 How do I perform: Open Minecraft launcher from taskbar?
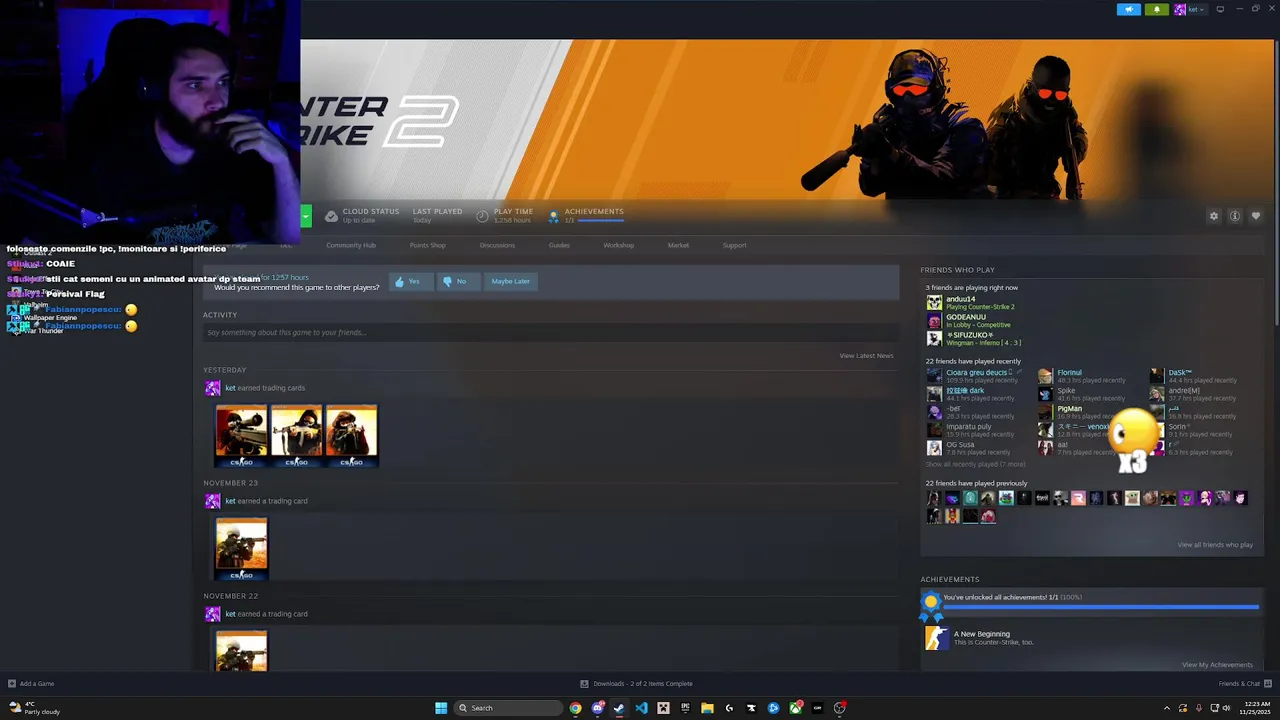(663, 708)
